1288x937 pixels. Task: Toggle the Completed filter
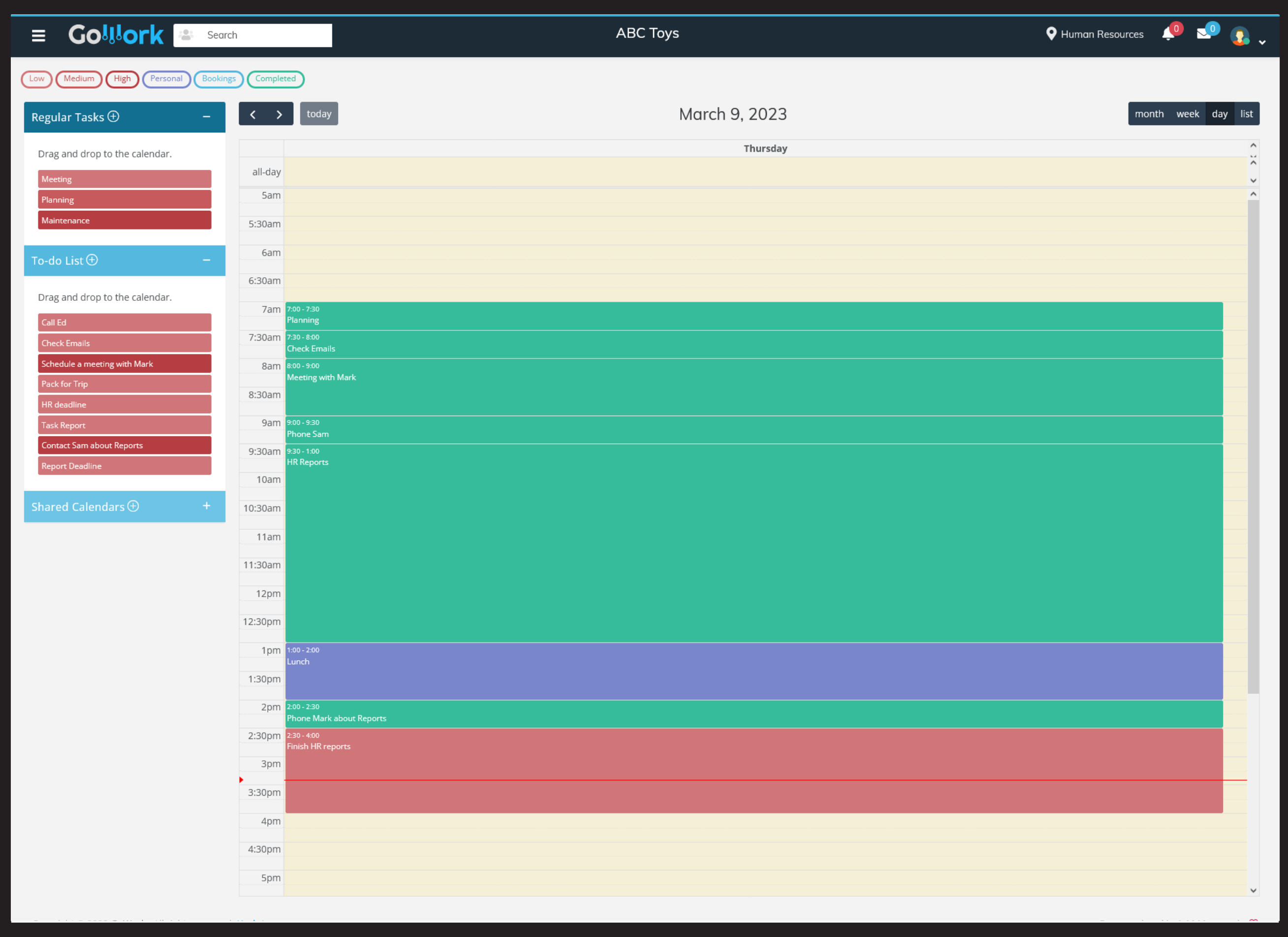(276, 79)
